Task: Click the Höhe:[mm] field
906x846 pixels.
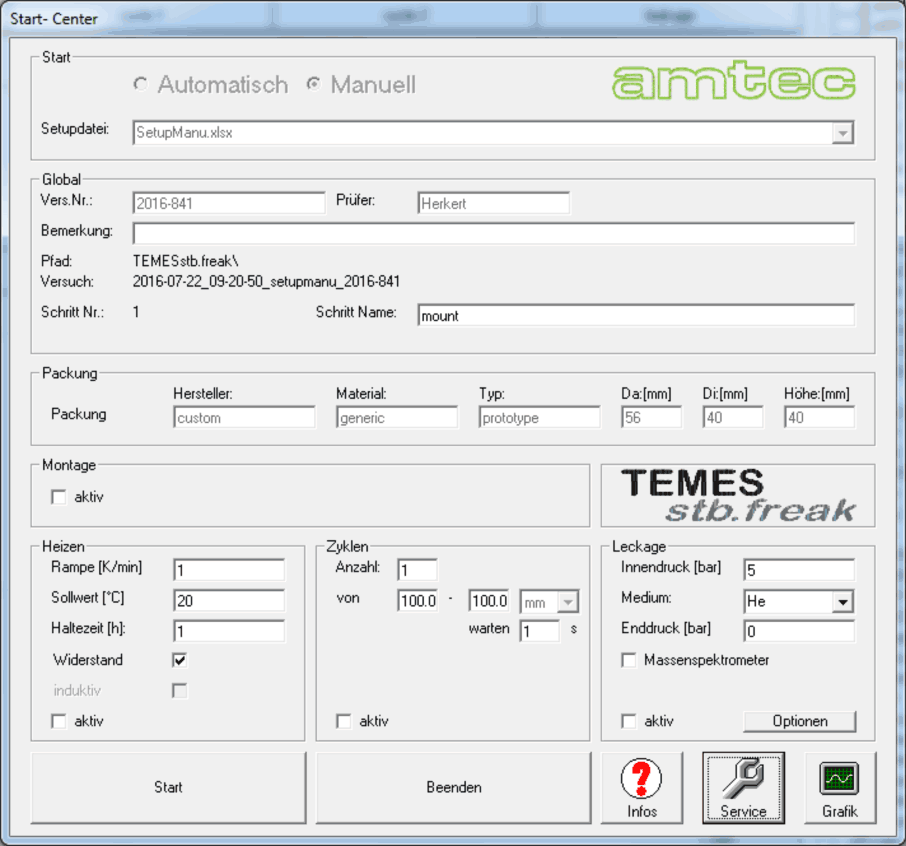Action: point(819,418)
